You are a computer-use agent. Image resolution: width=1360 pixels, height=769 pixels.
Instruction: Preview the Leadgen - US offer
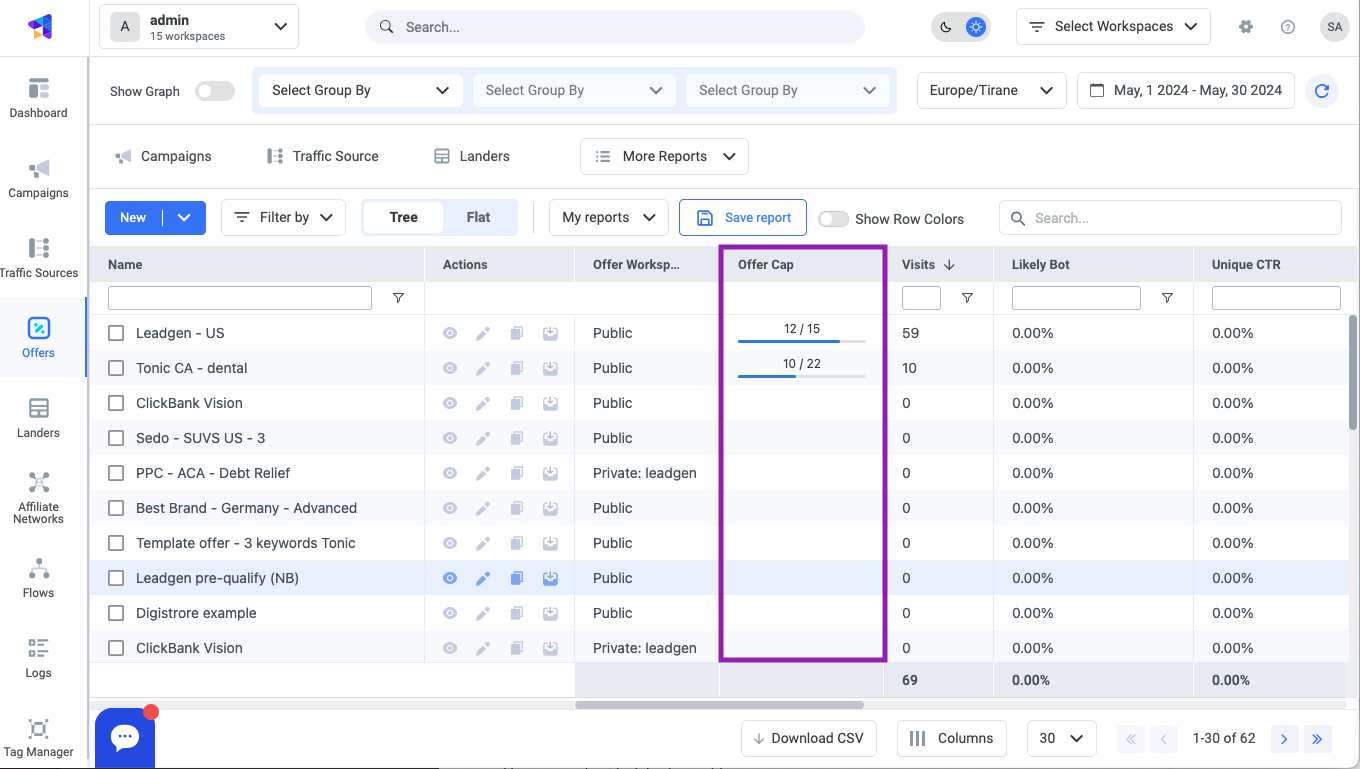(x=450, y=333)
